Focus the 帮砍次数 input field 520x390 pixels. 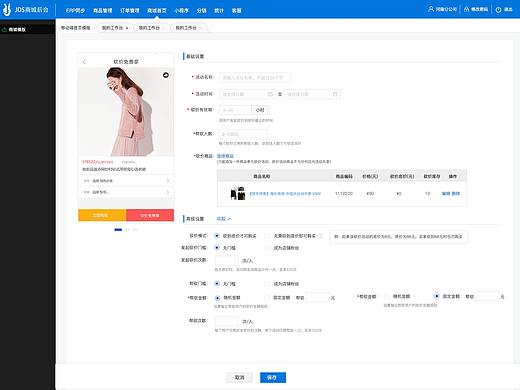click(227, 321)
